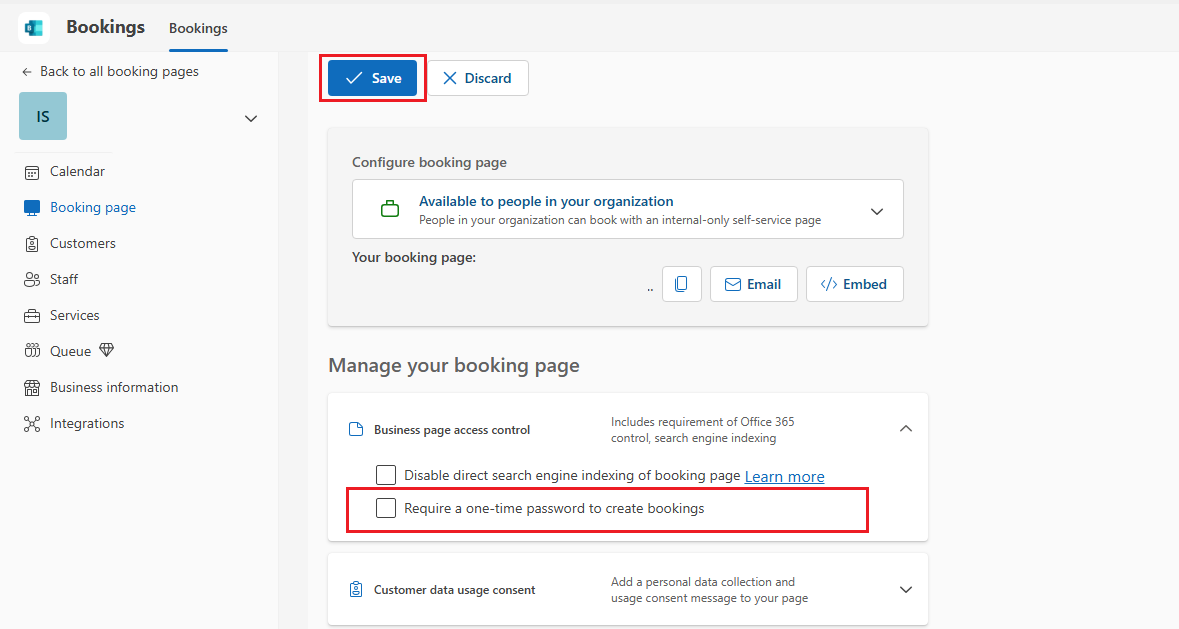
Task: Click the premium diamond icon next to Queue
Action: click(x=107, y=350)
